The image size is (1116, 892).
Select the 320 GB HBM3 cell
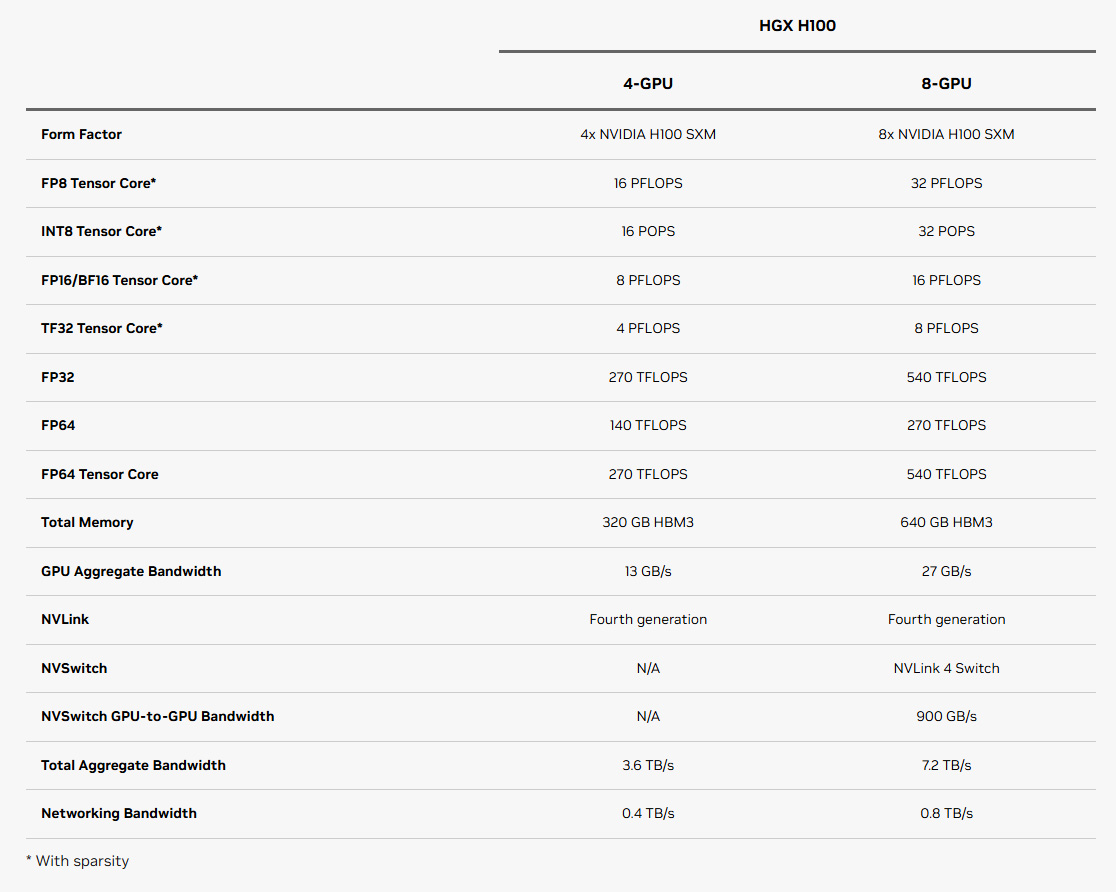click(648, 523)
